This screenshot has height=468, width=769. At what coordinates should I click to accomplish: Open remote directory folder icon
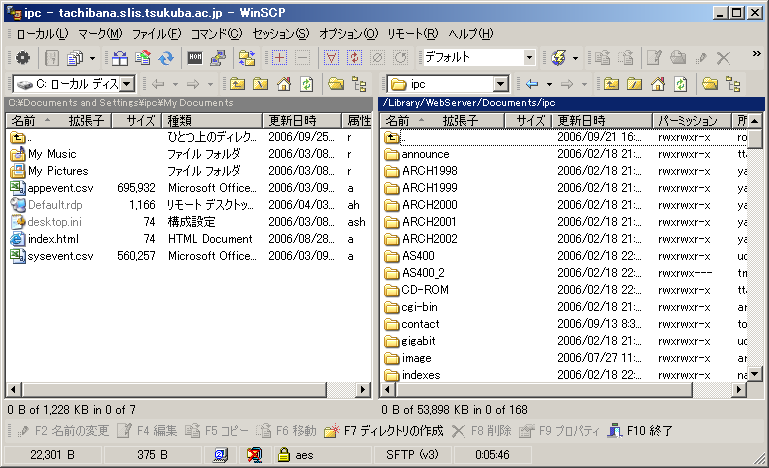(710, 84)
